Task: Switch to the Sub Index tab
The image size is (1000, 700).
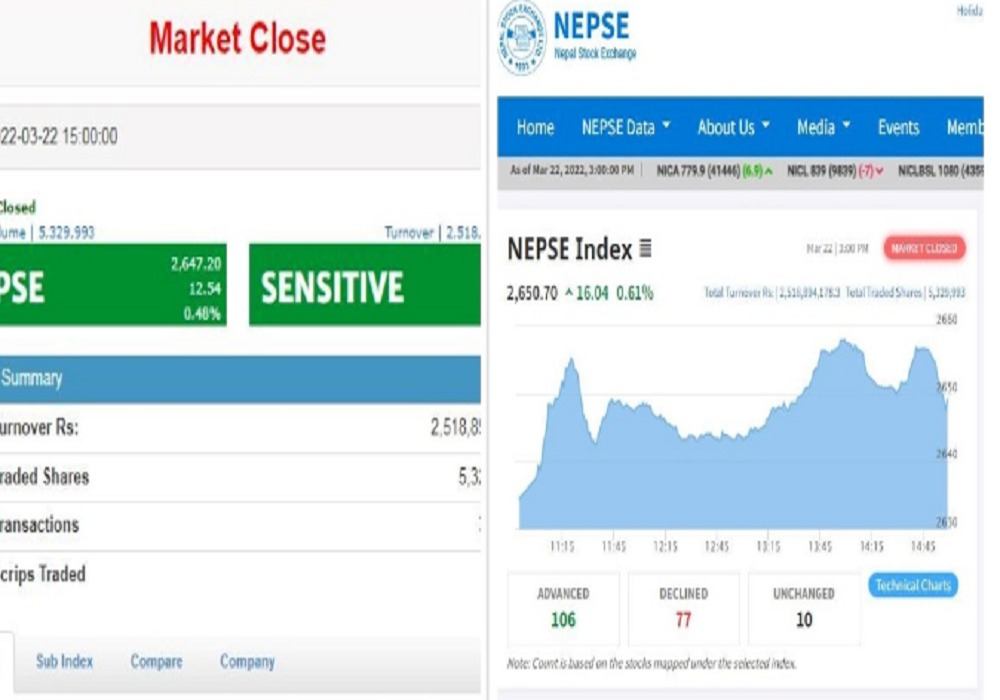Action: coord(64,662)
